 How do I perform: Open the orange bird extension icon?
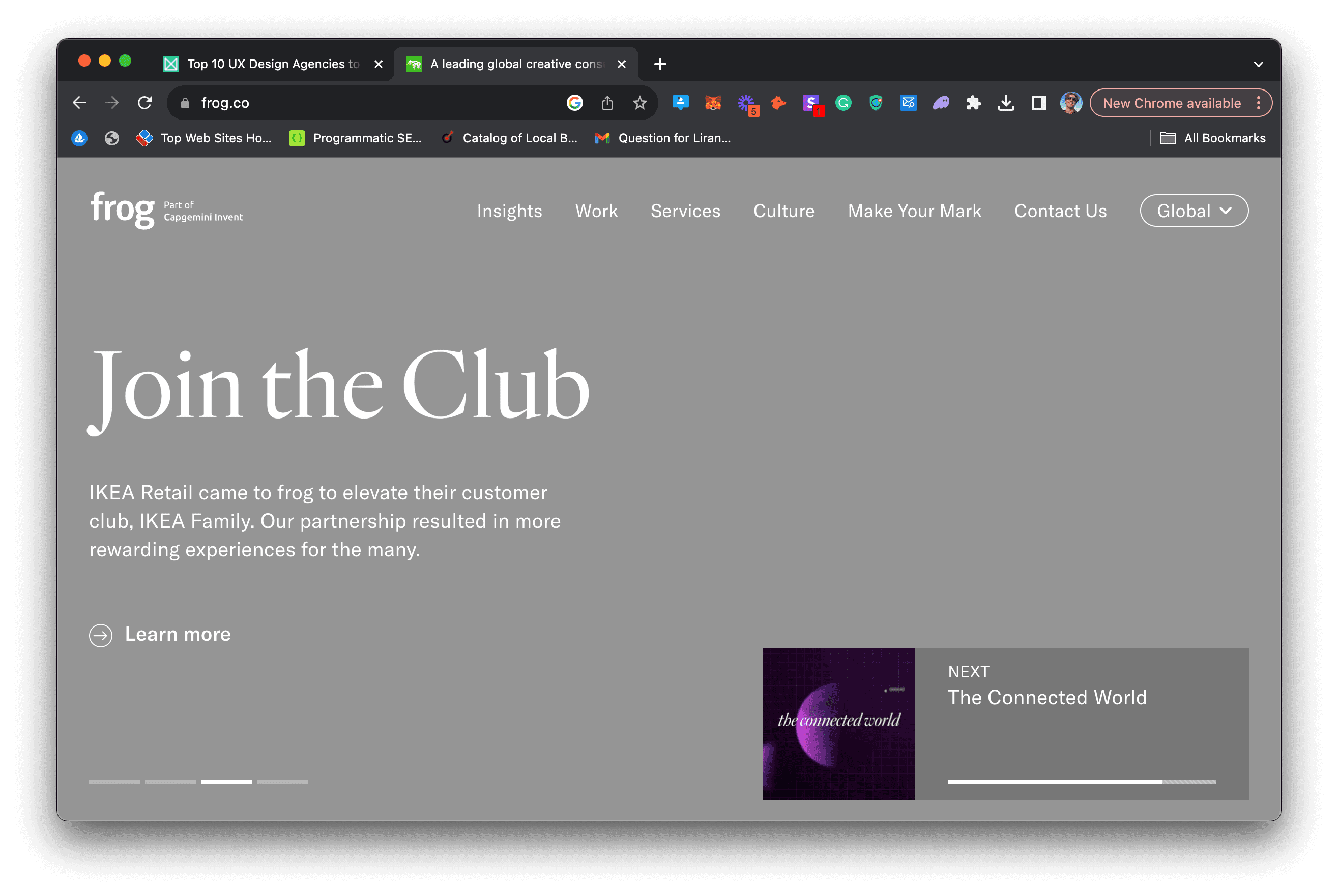tap(778, 103)
